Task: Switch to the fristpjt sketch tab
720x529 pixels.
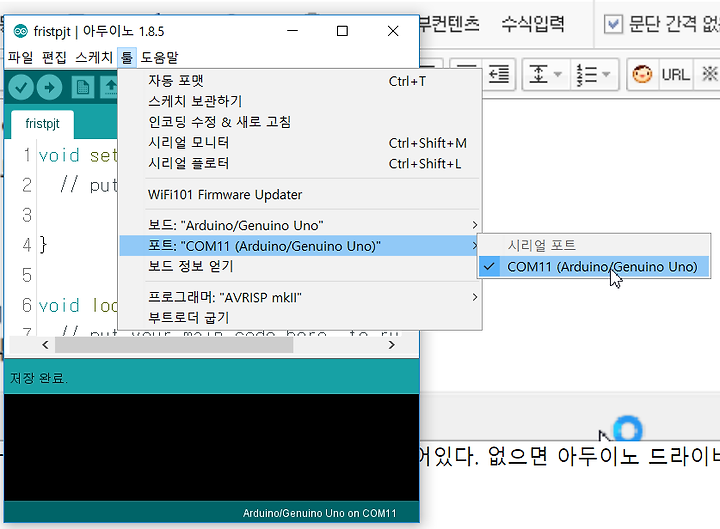Action: click(42, 124)
